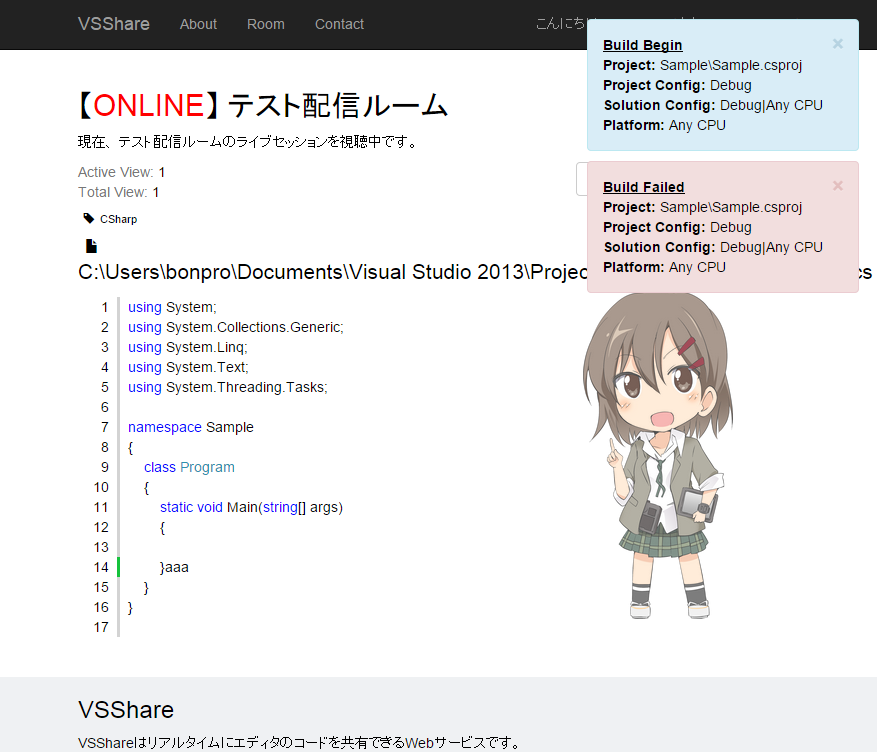Open the Room page

(265, 24)
